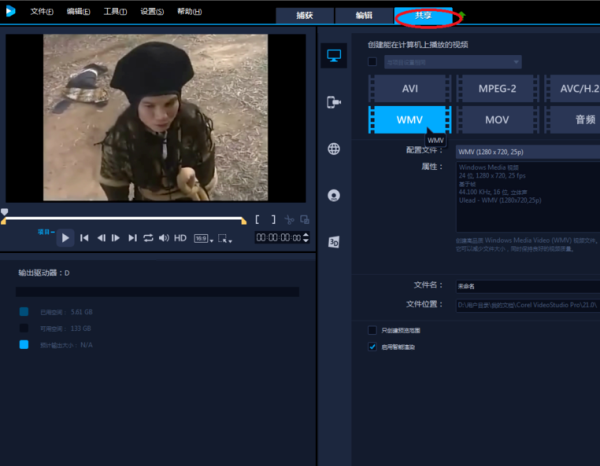Image resolution: width=600 pixels, height=466 pixels.
Task: Check the box beside the project settings dropdown
Action: point(373,62)
